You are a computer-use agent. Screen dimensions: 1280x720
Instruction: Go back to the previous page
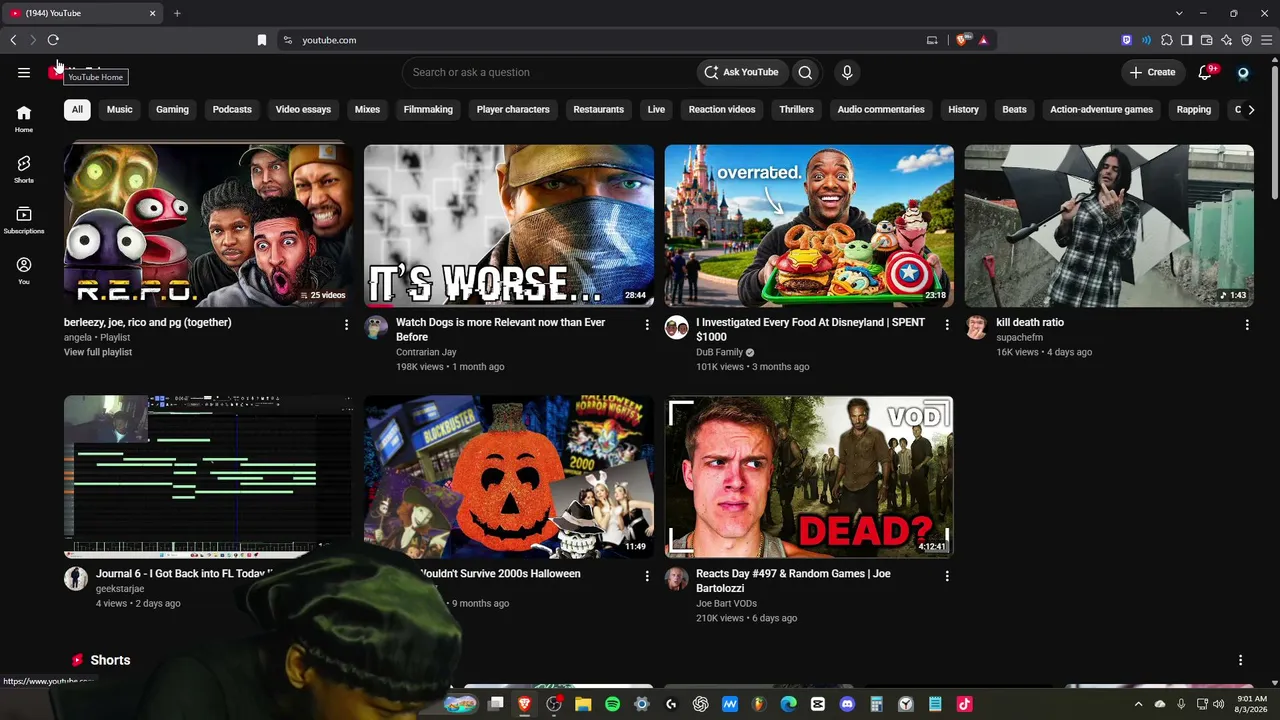(13, 40)
